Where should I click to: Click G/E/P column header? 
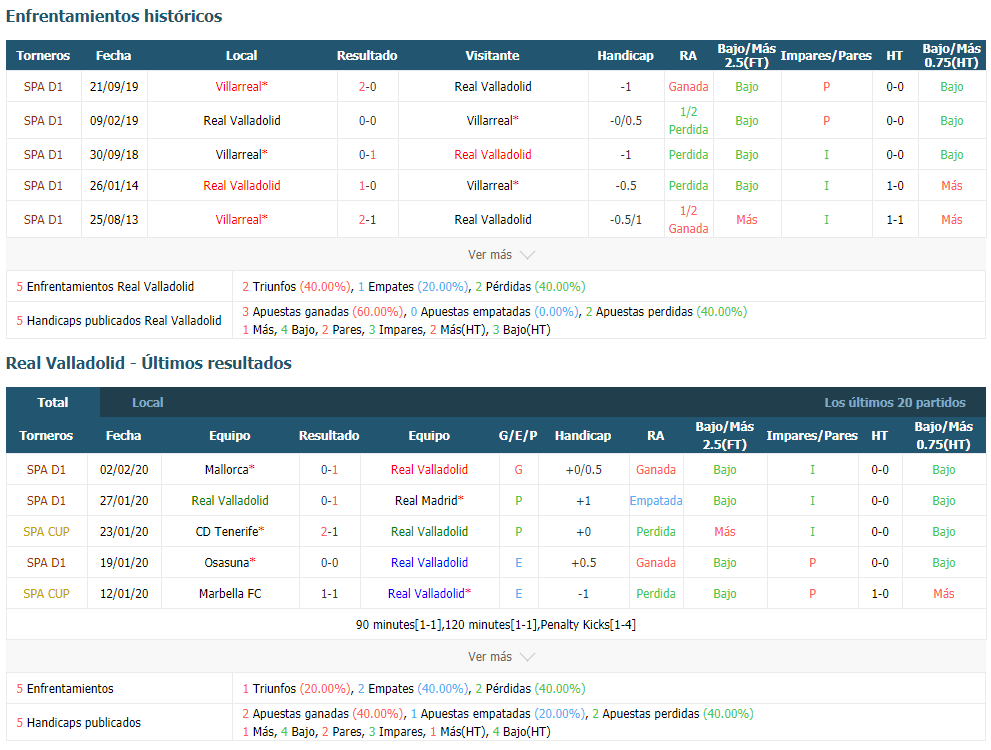click(x=518, y=435)
